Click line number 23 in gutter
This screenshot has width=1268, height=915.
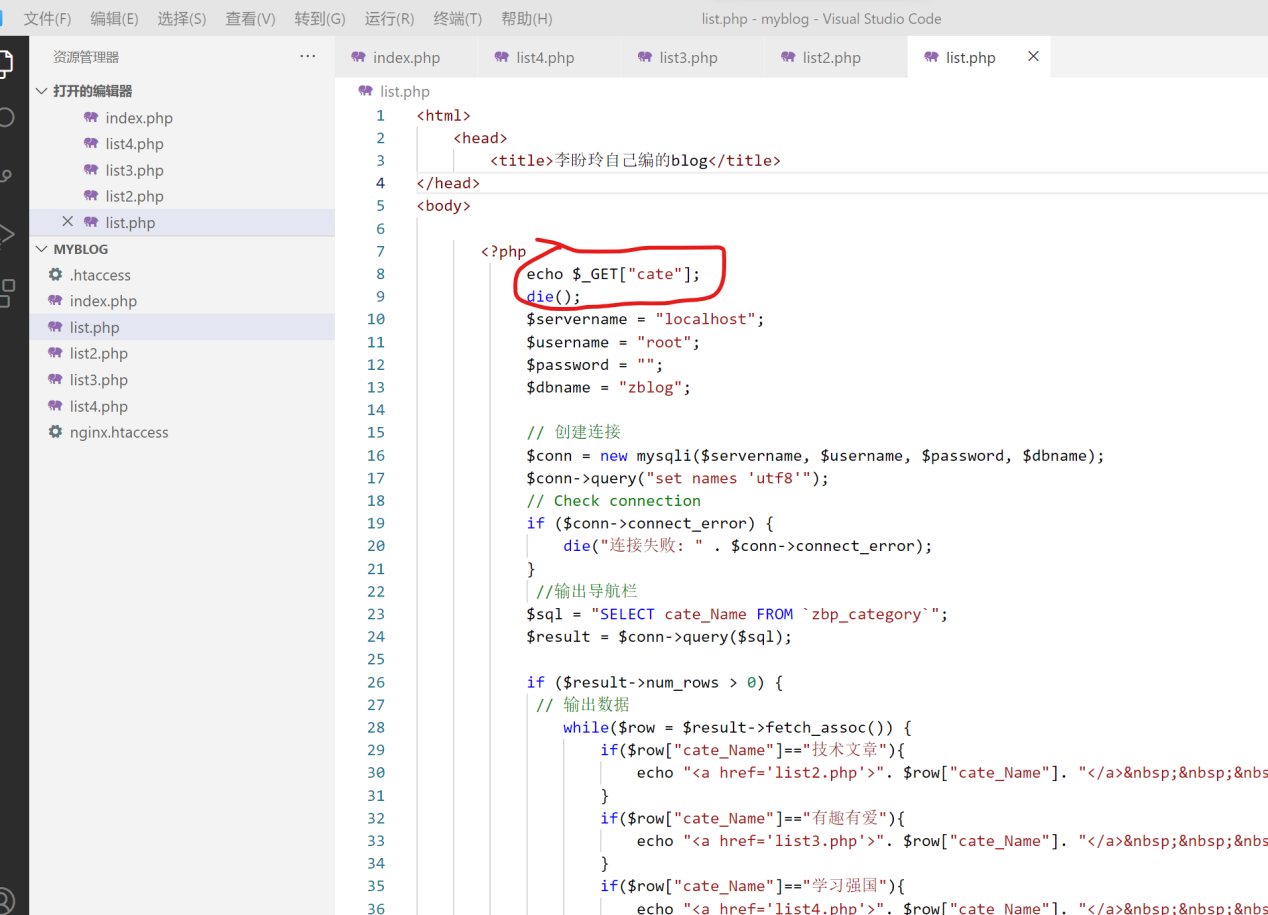click(375, 614)
